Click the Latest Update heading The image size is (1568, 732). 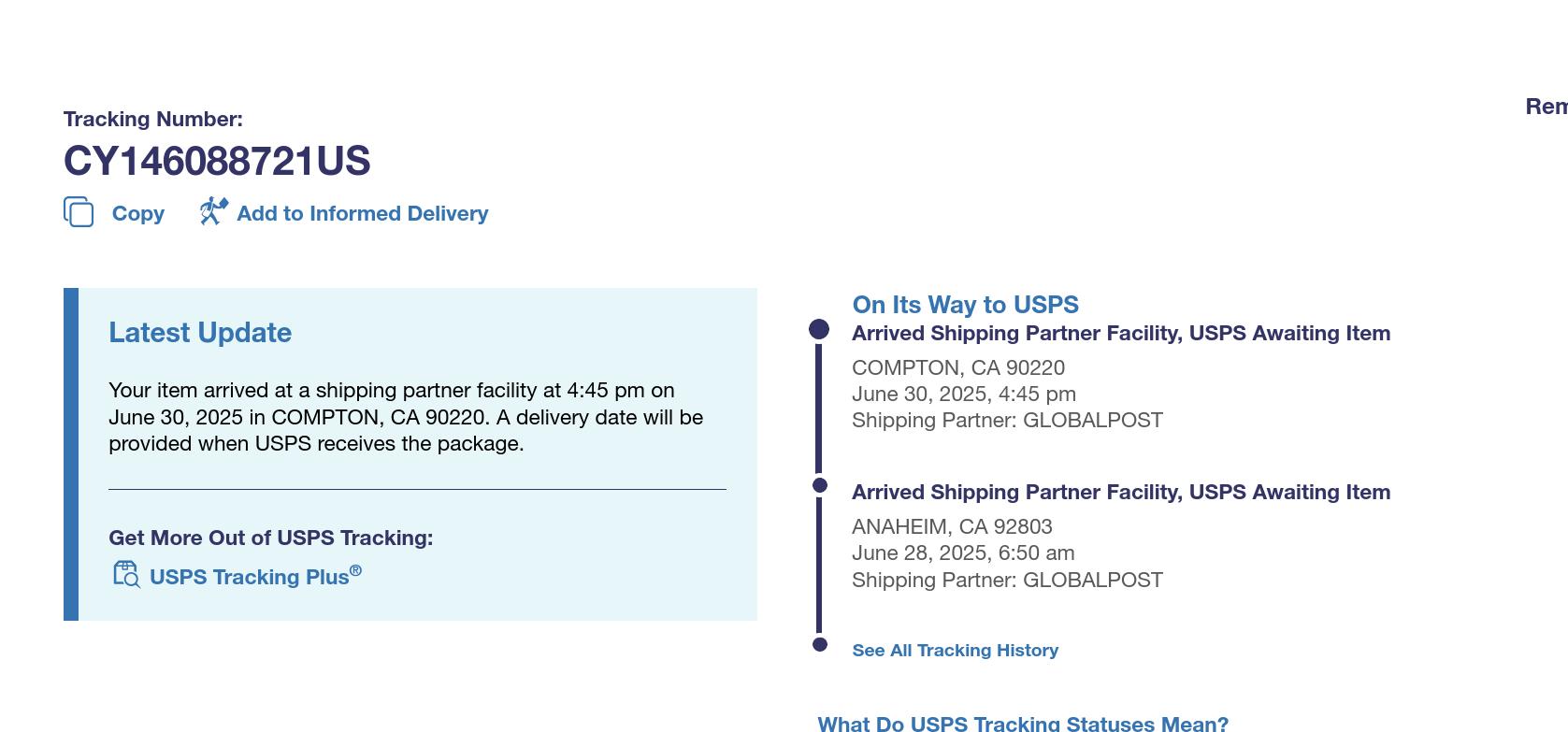(x=200, y=333)
